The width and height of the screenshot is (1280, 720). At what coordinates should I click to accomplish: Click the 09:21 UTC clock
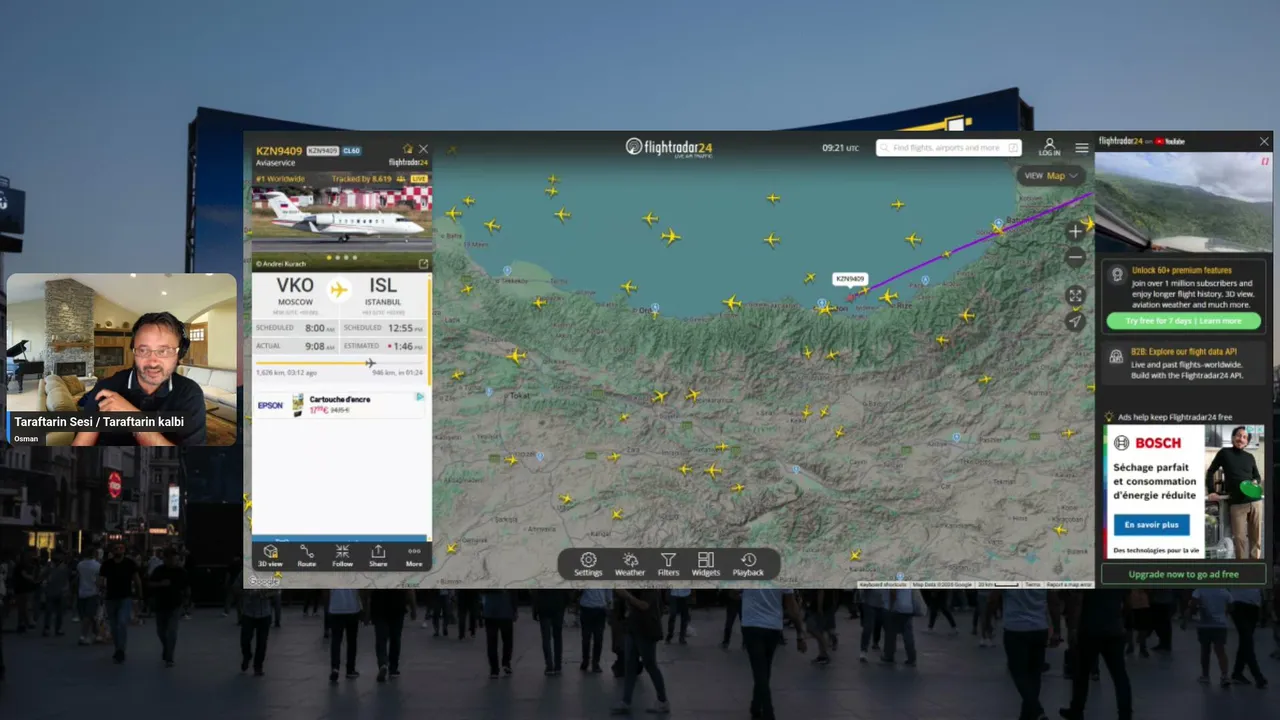840,148
